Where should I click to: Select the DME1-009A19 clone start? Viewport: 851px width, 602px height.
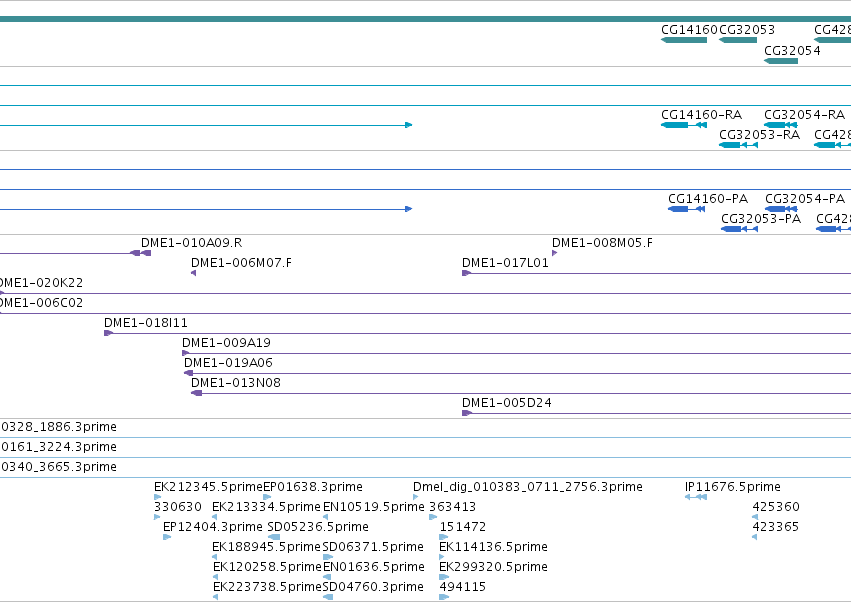(x=186, y=353)
